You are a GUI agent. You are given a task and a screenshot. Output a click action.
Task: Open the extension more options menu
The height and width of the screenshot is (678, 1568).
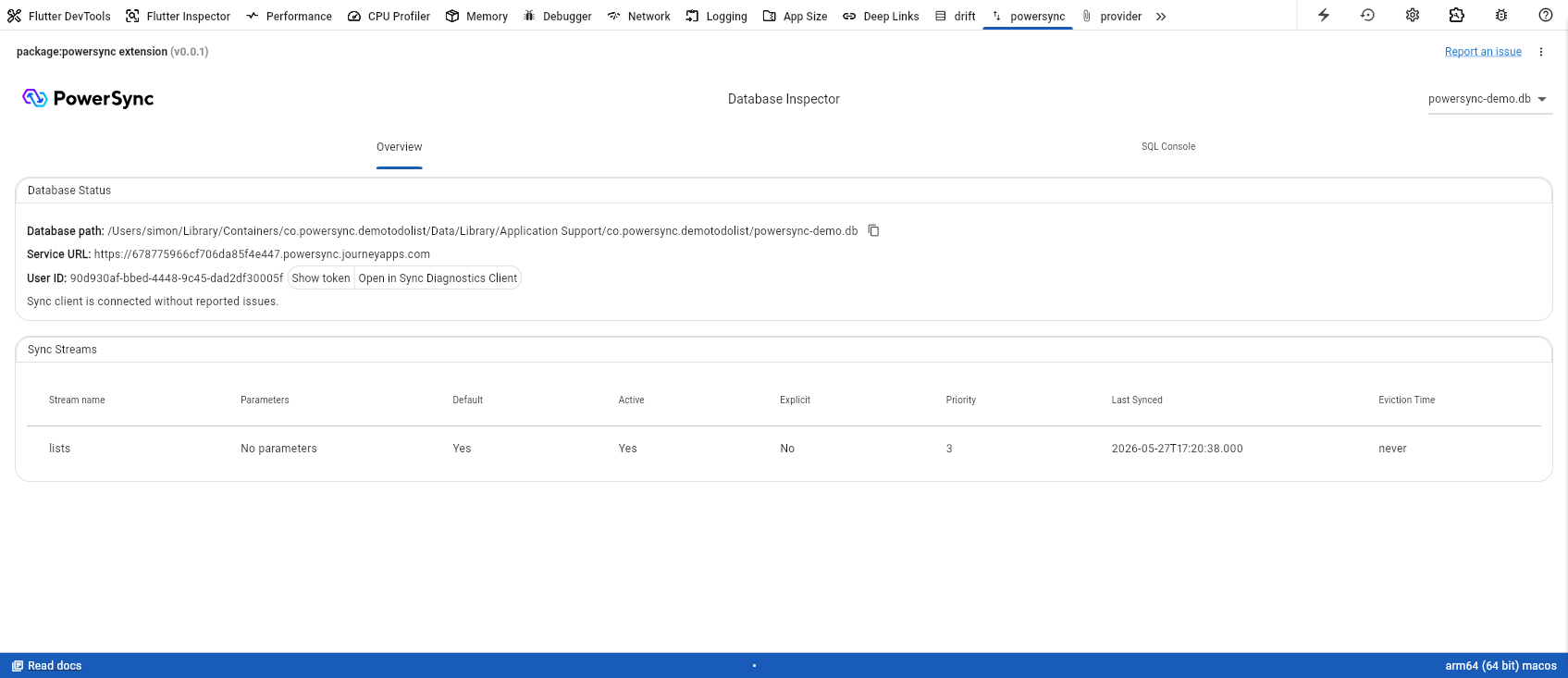[x=1541, y=52]
